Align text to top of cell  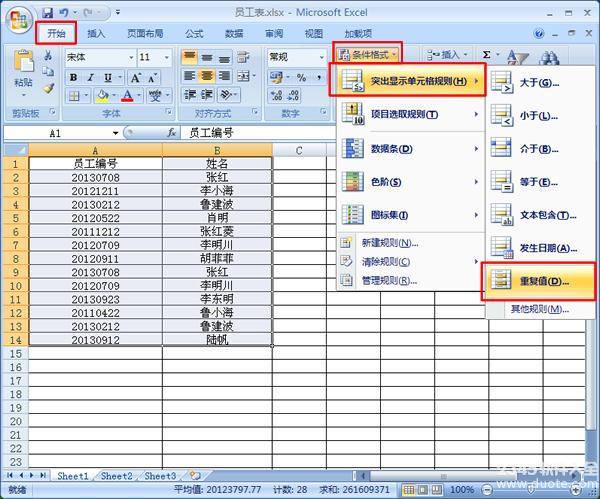pyautogui.click(x=189, y=58)
